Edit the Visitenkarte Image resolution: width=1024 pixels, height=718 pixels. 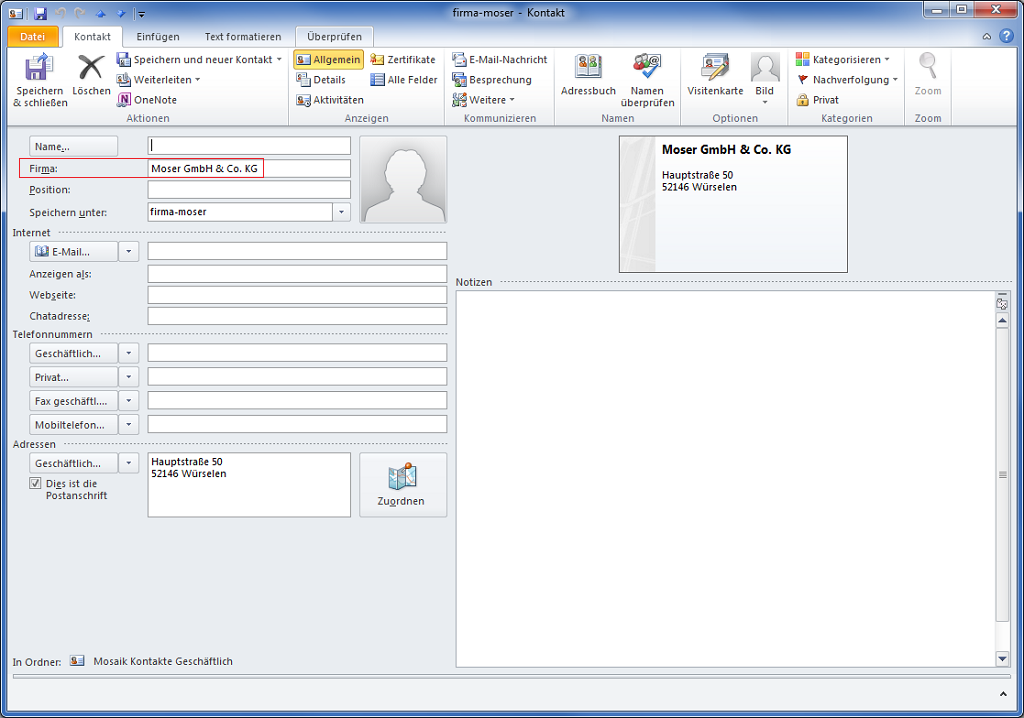click(715, 74)
